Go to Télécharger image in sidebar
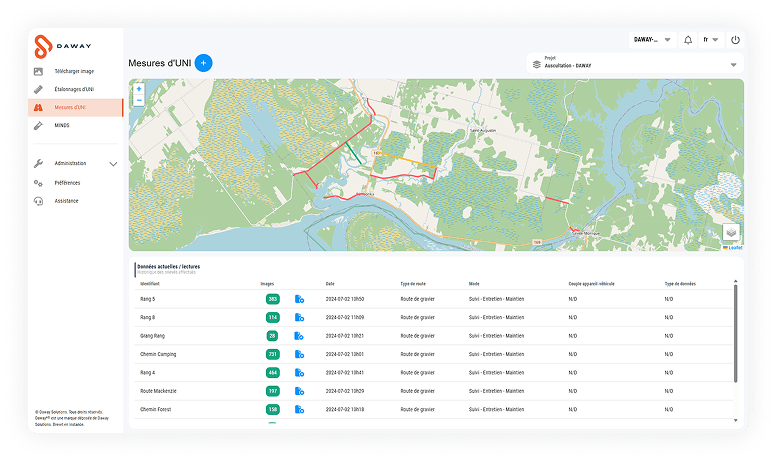The width and height of the screenshot is (776, 461). [73, 71]
